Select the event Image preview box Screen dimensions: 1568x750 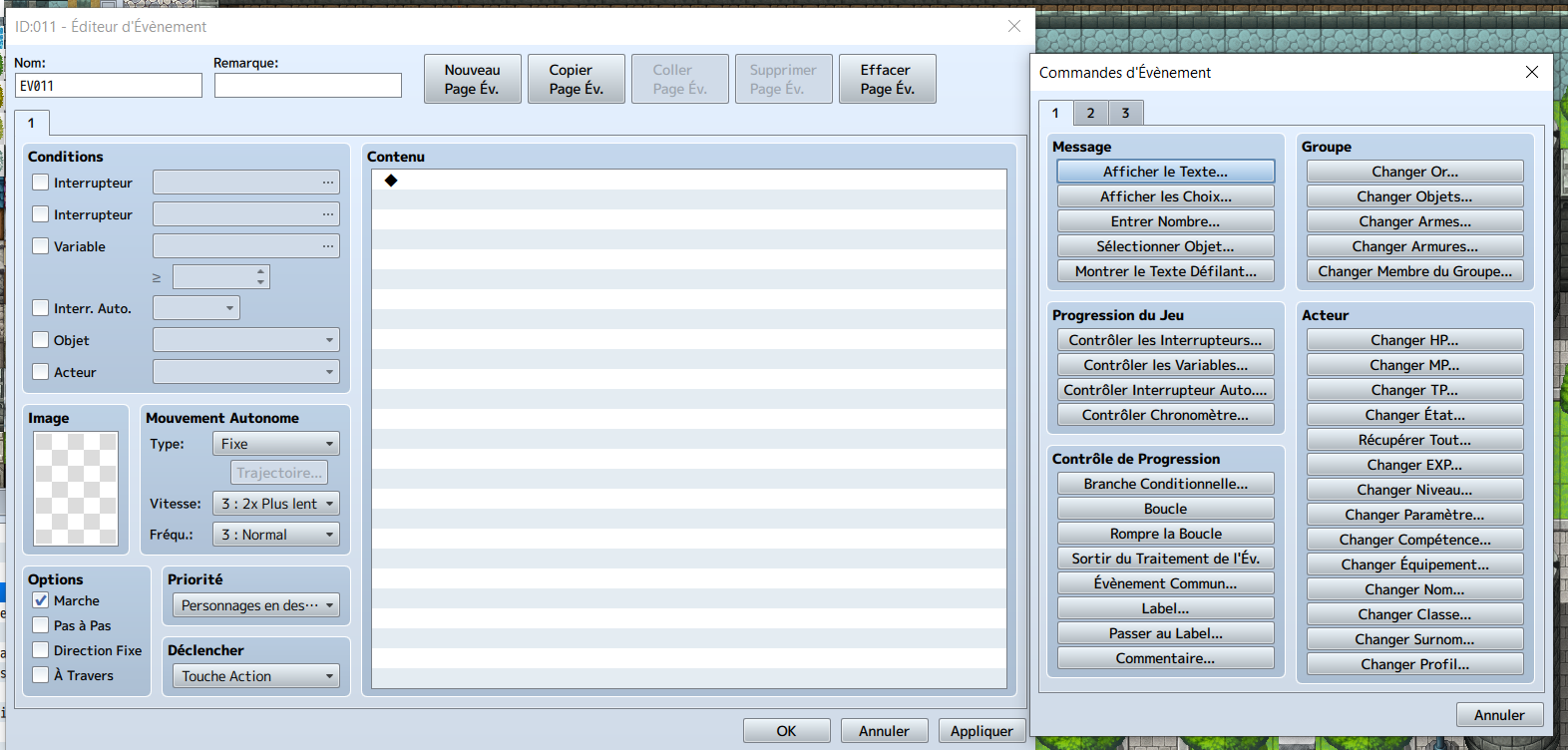[76, 489]
